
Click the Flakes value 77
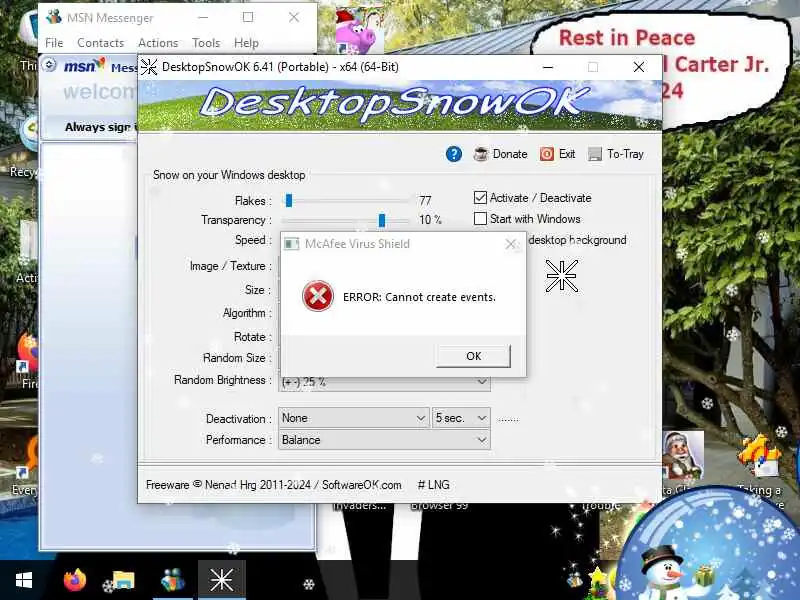coord(425,201)
